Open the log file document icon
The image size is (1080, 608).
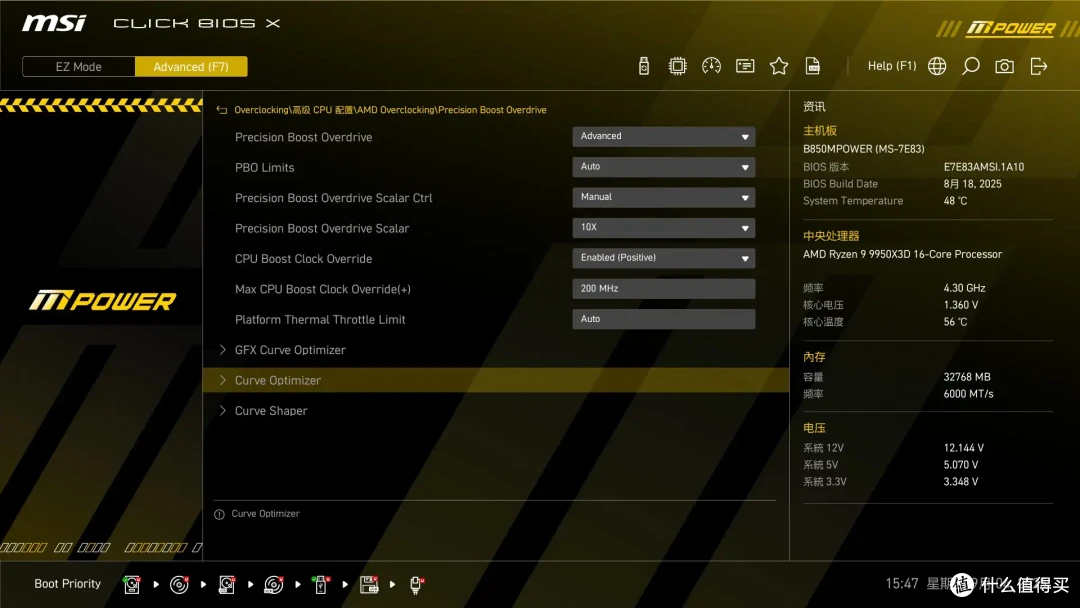point(813,66)
